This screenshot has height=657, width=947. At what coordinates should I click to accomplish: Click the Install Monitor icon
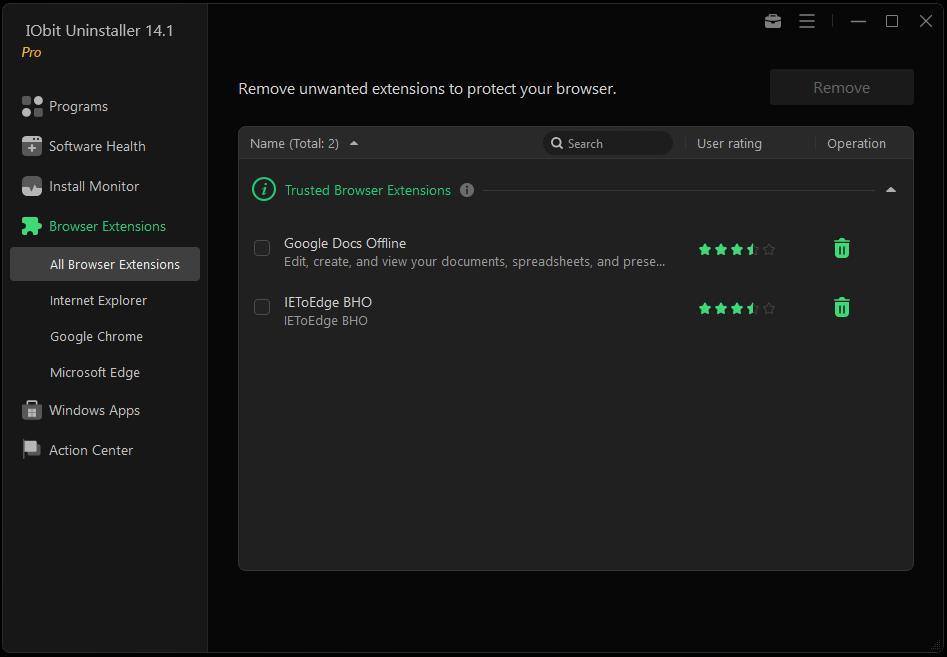click(x=32, y=186)
